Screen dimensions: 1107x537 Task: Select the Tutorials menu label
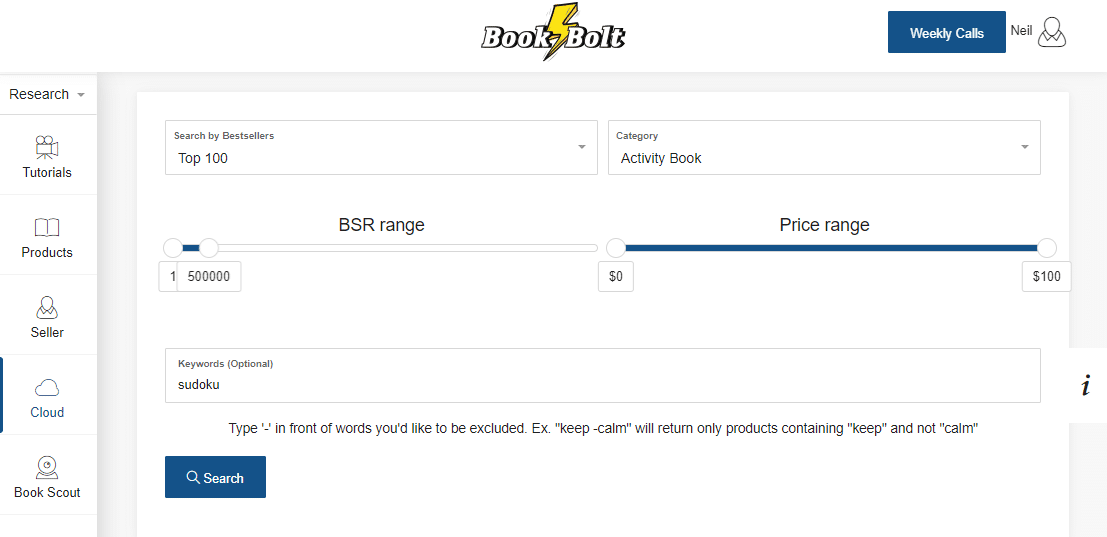click(x=47, y=173)
